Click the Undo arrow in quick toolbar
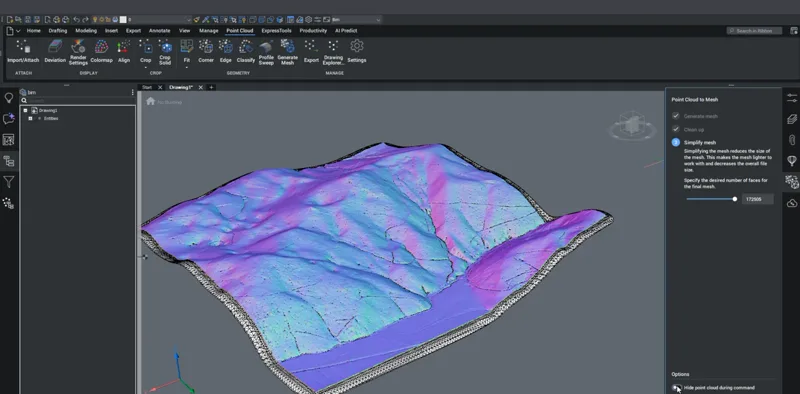Screen dimensions: 800x394 click(x=76, y=20)
